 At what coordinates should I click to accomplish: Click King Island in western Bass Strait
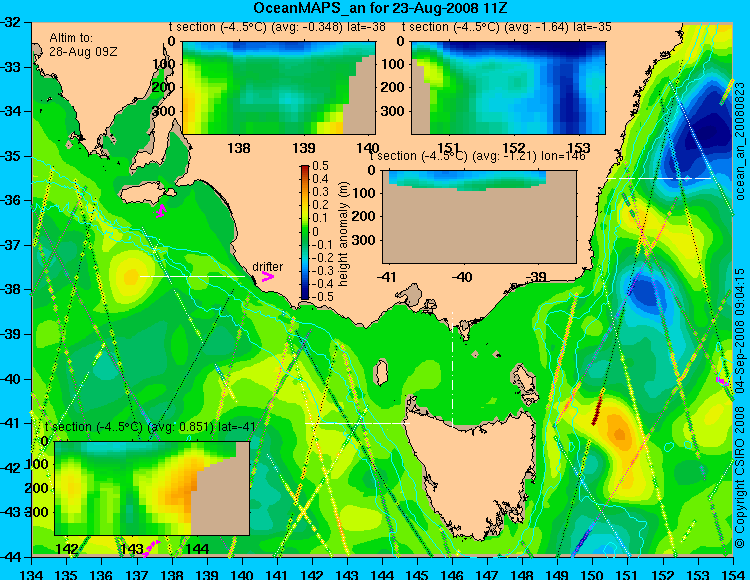pos(381,372)
